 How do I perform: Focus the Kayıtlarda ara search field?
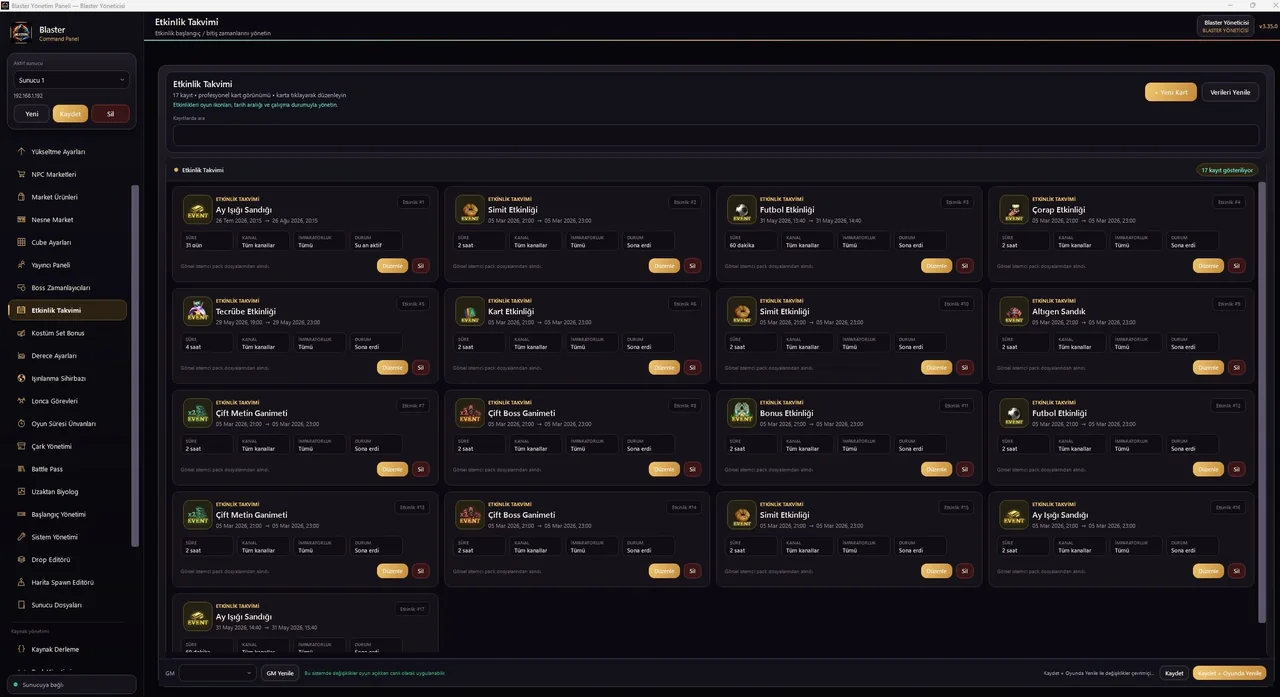tap(716, 135)
